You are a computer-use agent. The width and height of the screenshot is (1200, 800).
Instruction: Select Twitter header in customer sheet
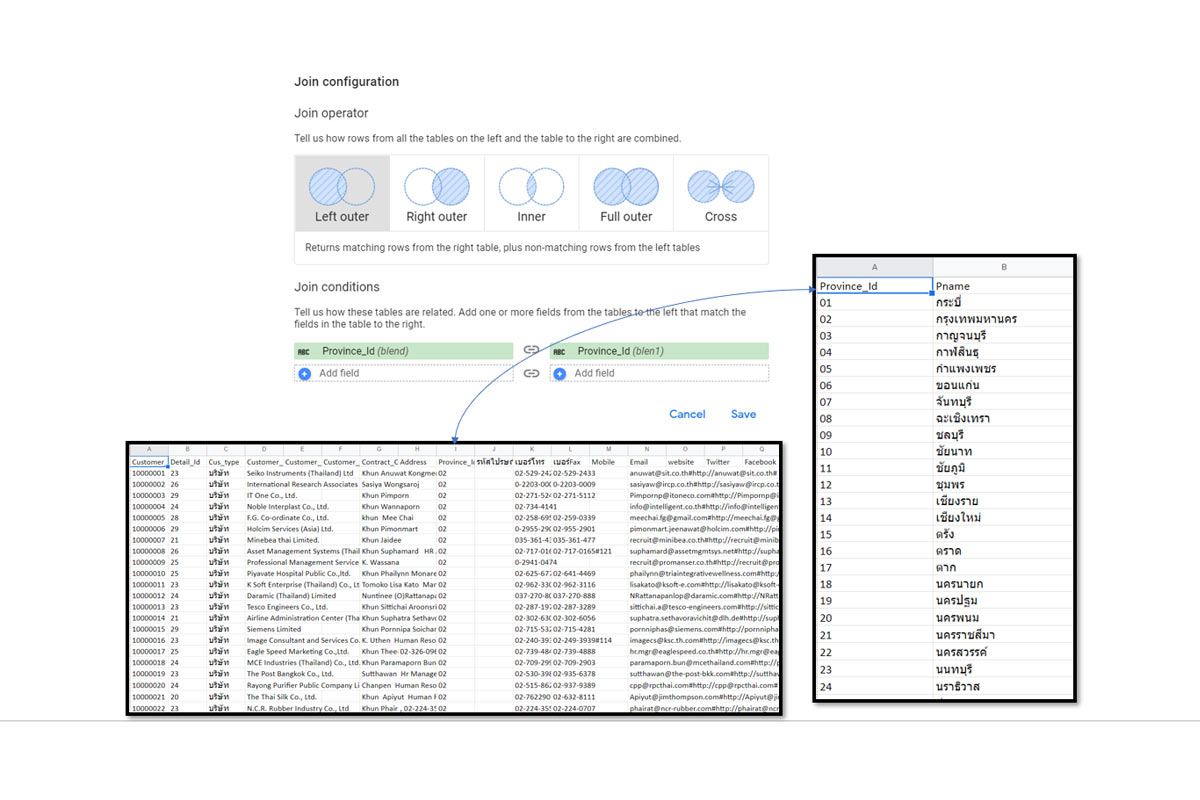(x=723, y=462)
